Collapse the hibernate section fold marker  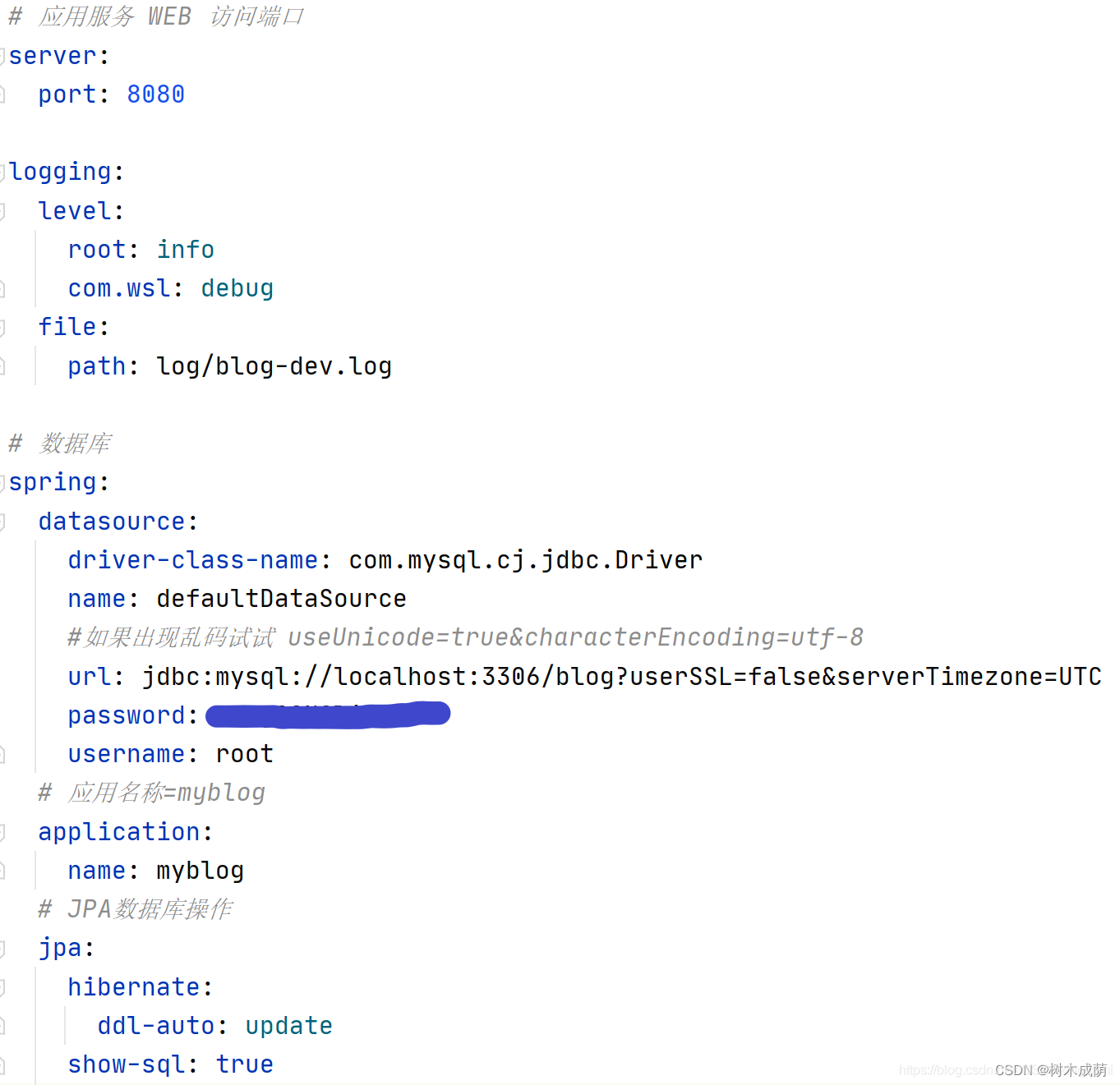2,987
